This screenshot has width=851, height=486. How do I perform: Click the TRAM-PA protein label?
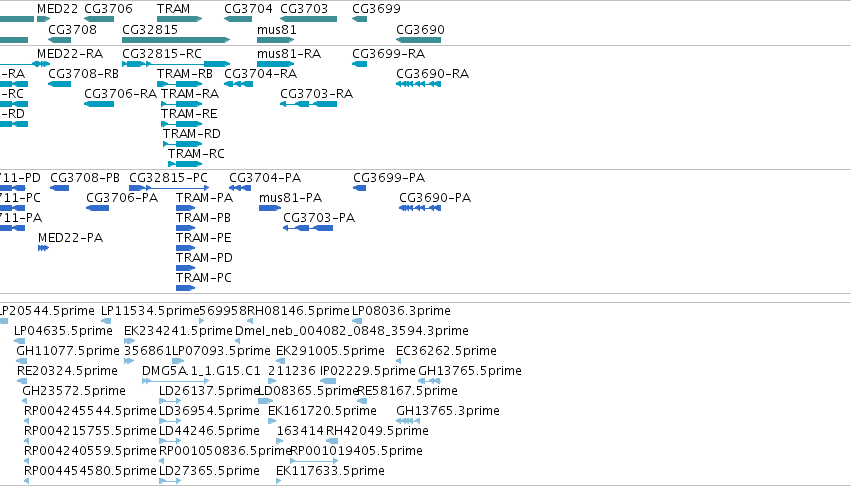205,198
